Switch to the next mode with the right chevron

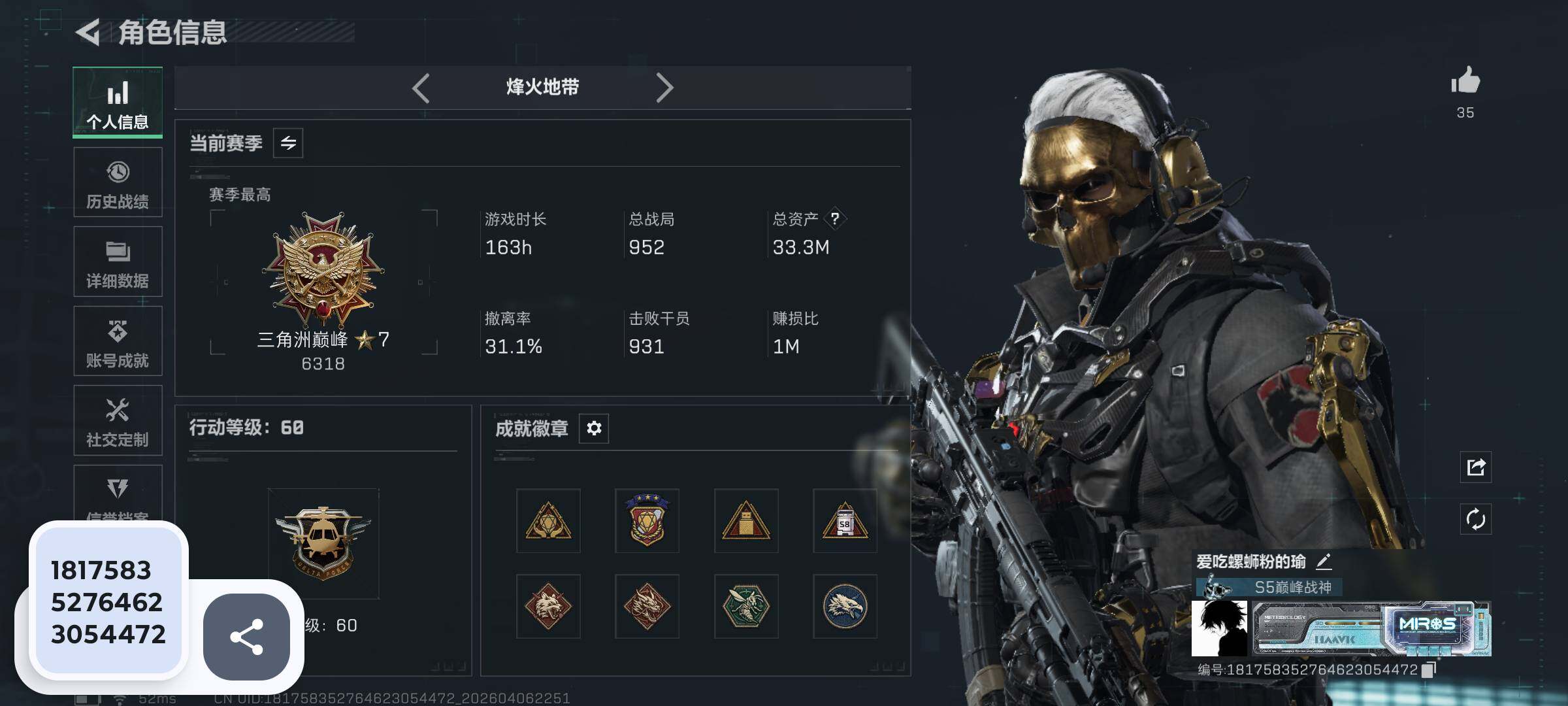(664, 88)
